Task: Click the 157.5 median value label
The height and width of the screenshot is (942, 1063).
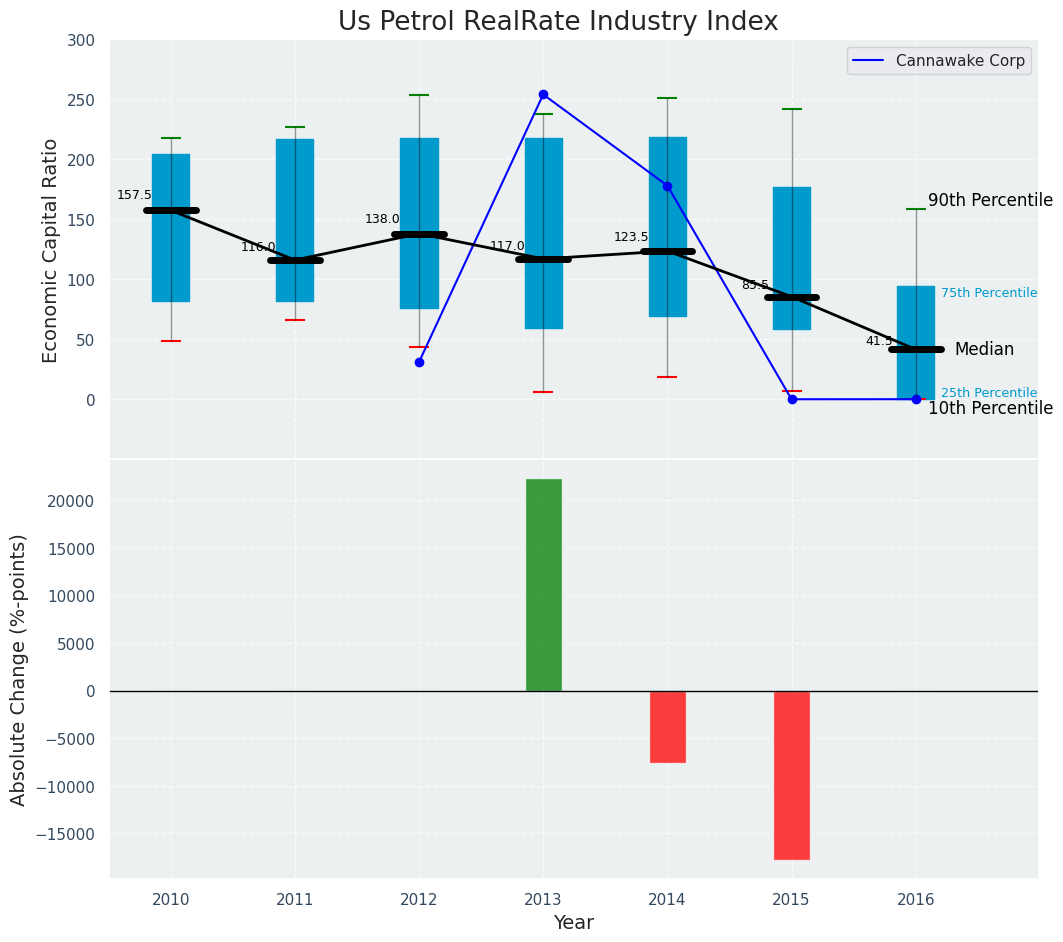Action: pos(134,195)
